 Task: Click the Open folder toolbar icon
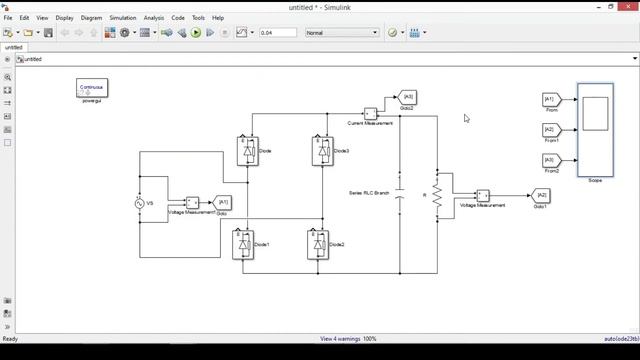[28, 33]
